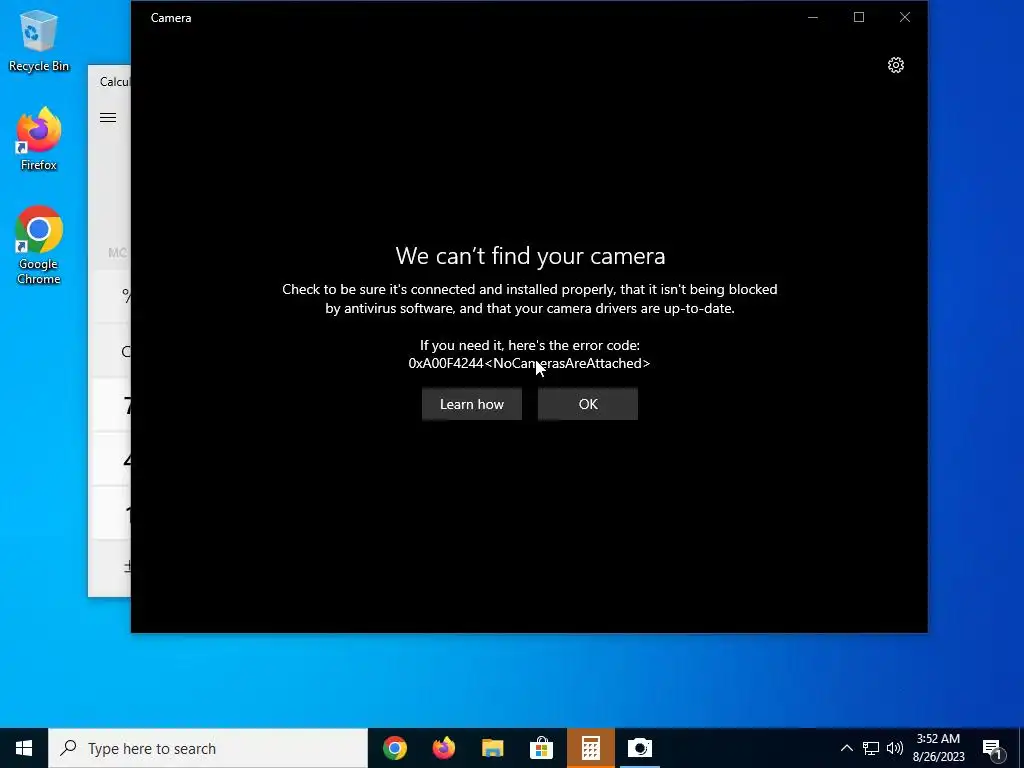Screen dimensions: 1024x768
Task: Open the Recycle Bin desktop icon
Action: coord(39,40)
